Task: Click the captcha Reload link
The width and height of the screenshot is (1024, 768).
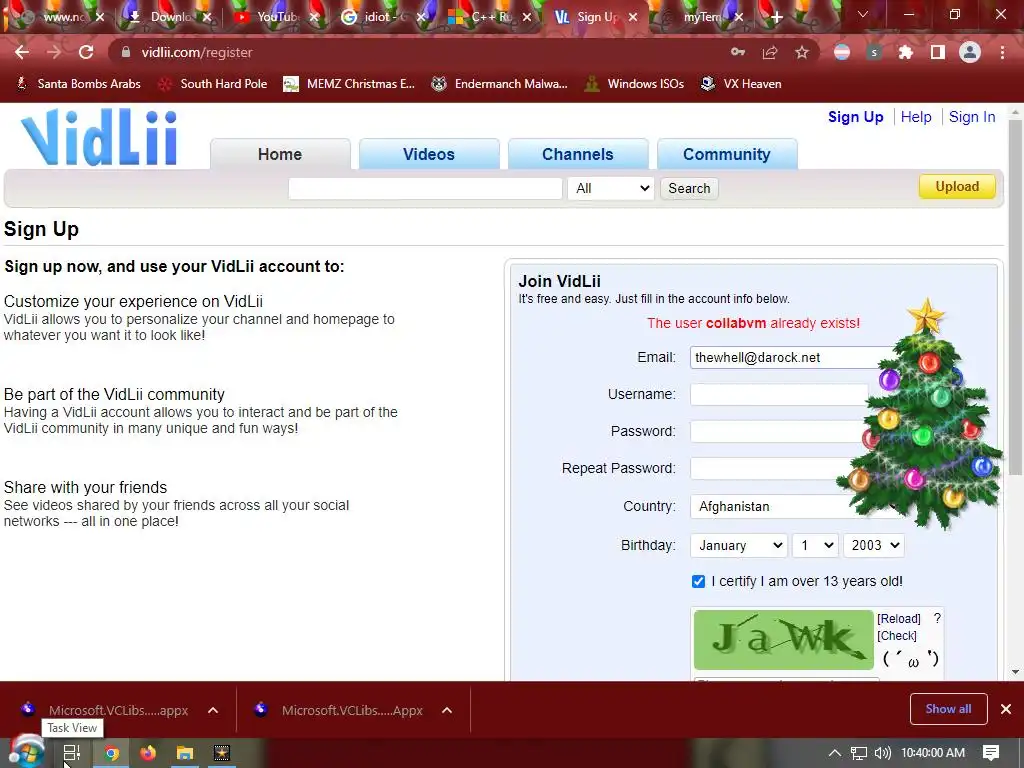Action: [899, 618]
